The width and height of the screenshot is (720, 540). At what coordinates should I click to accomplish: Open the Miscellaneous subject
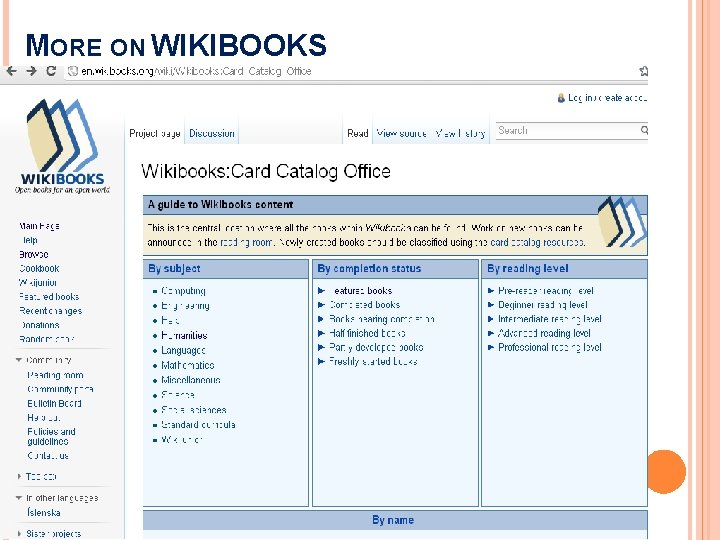(x=191, y=380)
